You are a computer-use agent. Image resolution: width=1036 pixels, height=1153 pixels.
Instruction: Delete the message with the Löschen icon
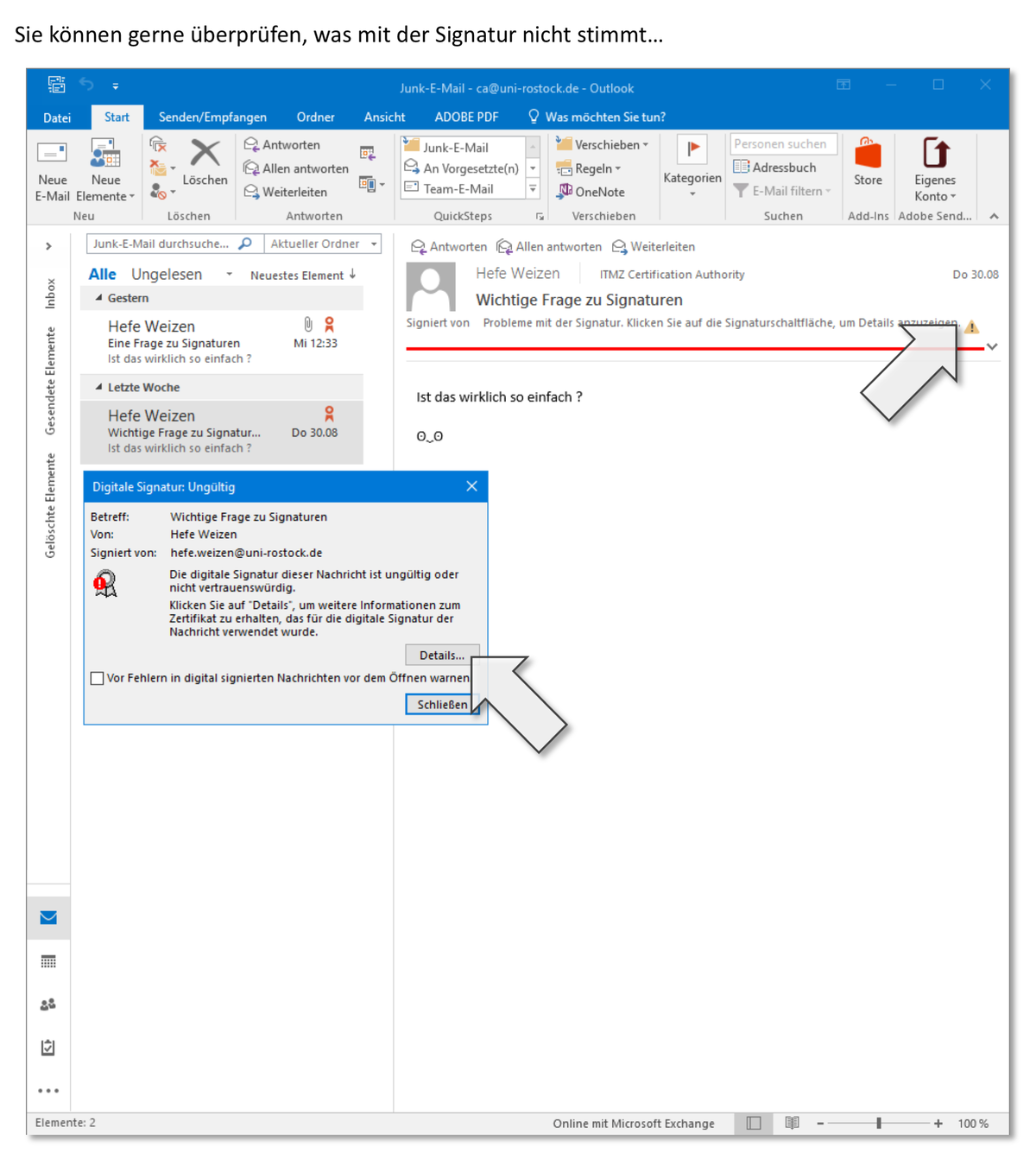205,162
